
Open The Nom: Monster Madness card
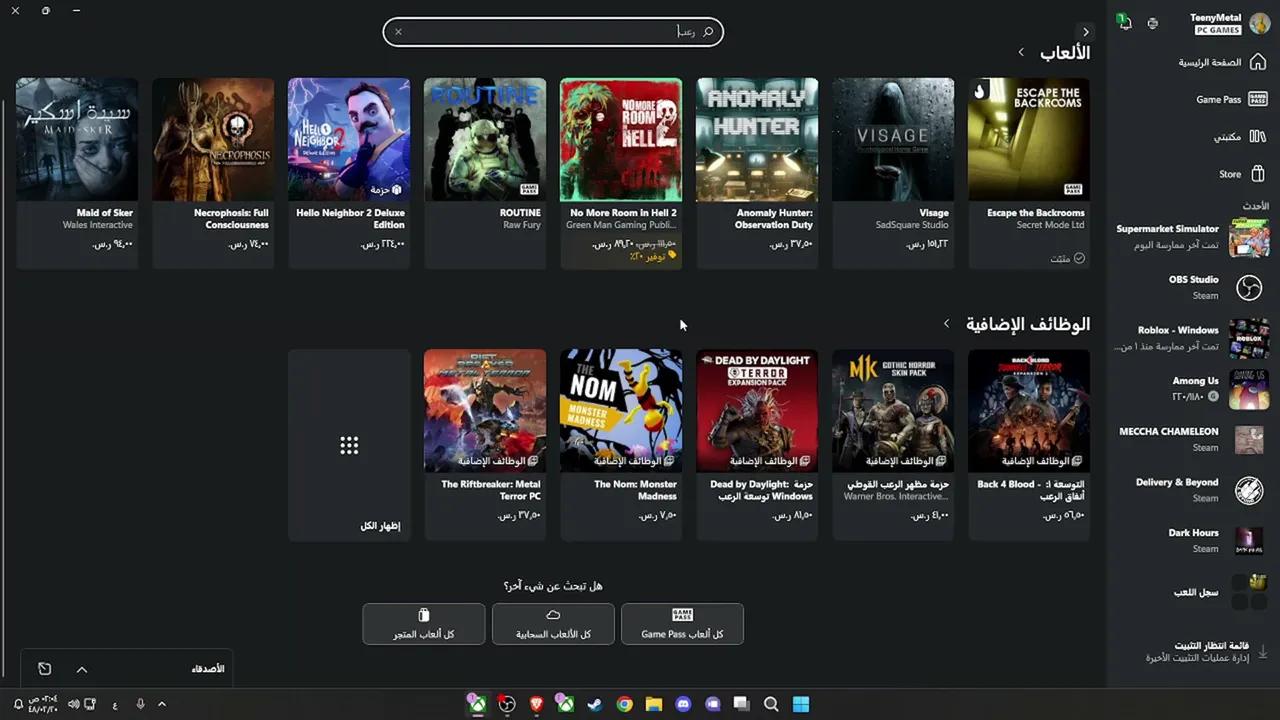621,444
